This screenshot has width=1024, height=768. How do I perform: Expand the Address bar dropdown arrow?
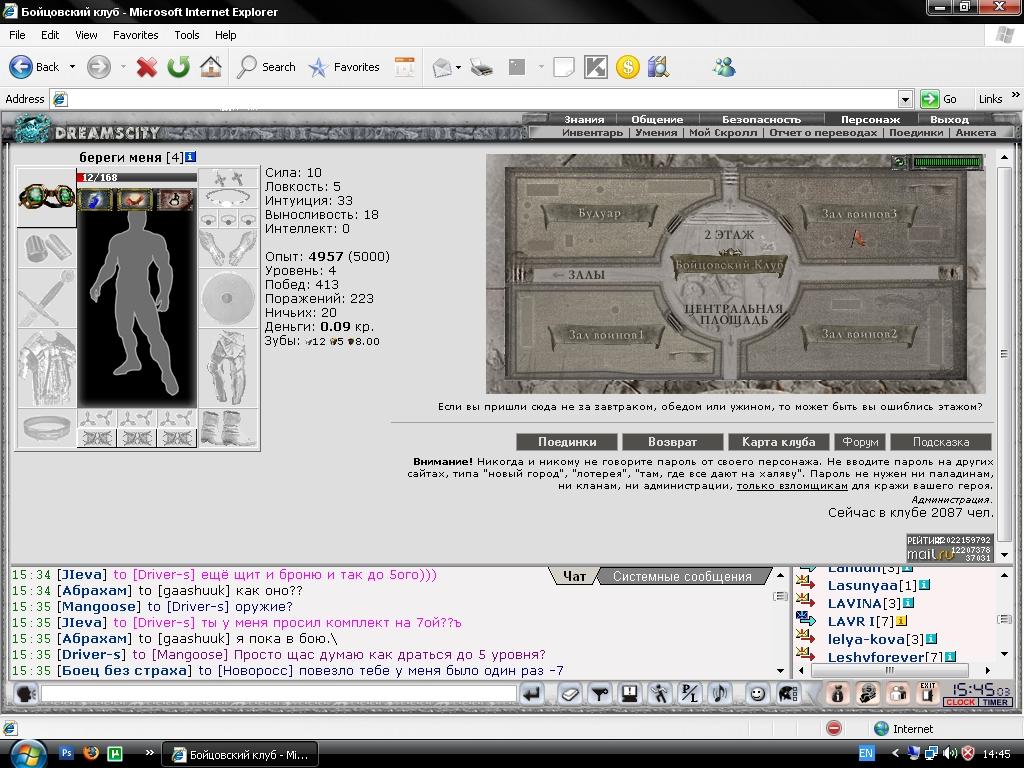point(905,99)
